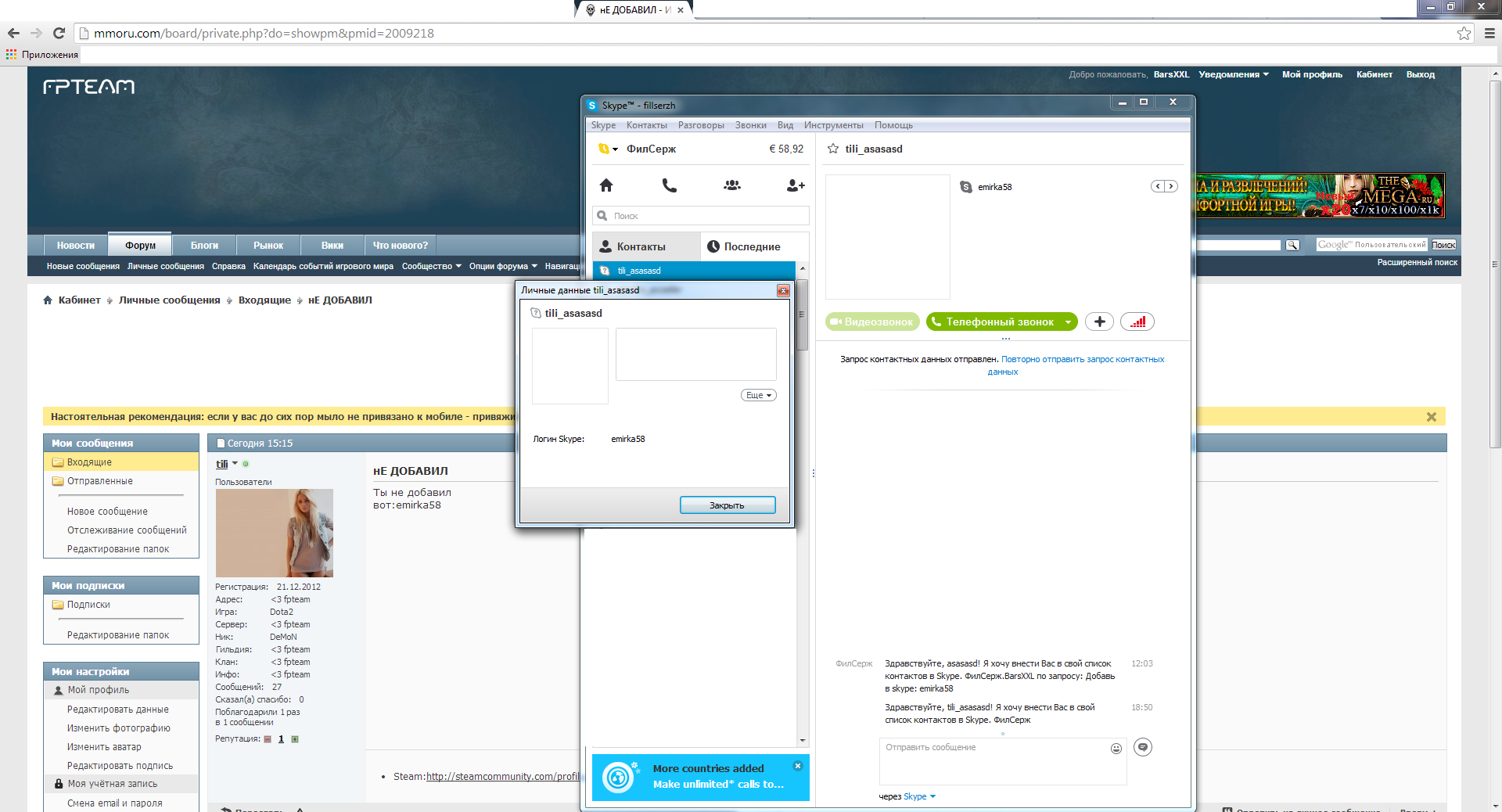Viewport: 1502px width, 812px height.
Task: Open Skype home view icon
Action: [x=606, y=185]
